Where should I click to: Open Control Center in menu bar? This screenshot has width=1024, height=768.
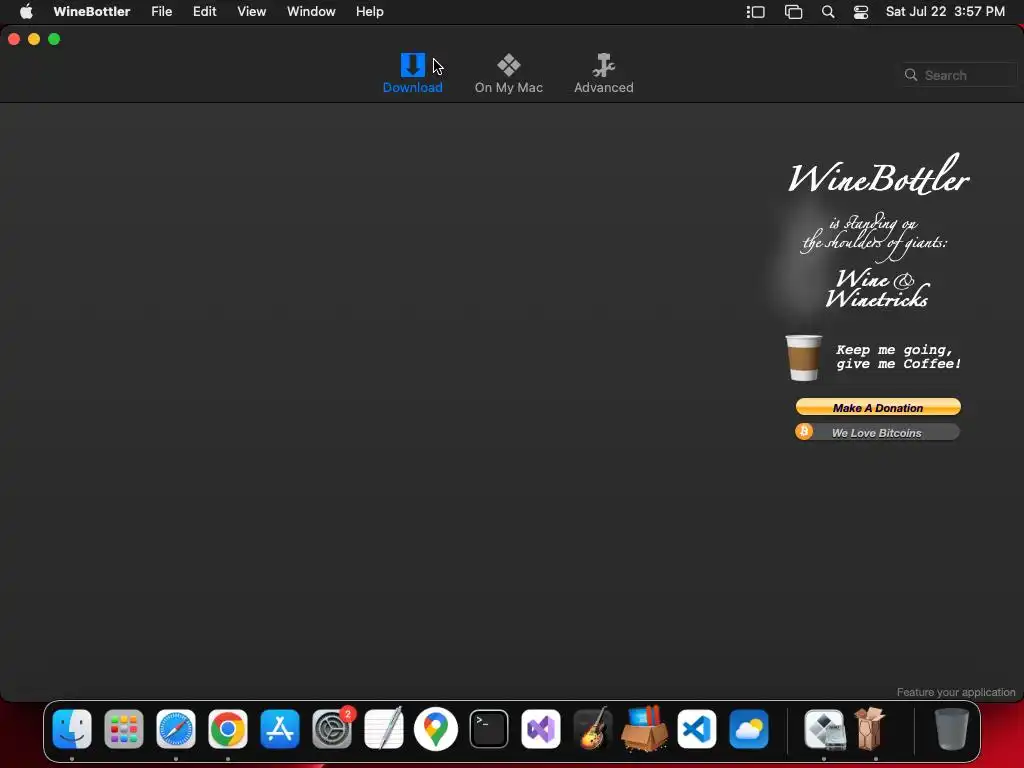(861, 12)
